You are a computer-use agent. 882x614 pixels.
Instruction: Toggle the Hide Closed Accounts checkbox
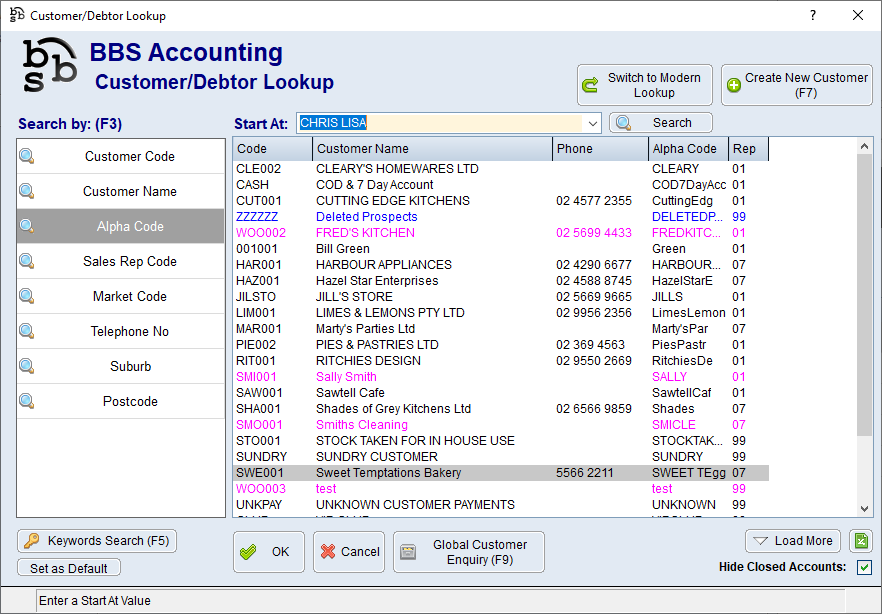[x=864, y=568]
